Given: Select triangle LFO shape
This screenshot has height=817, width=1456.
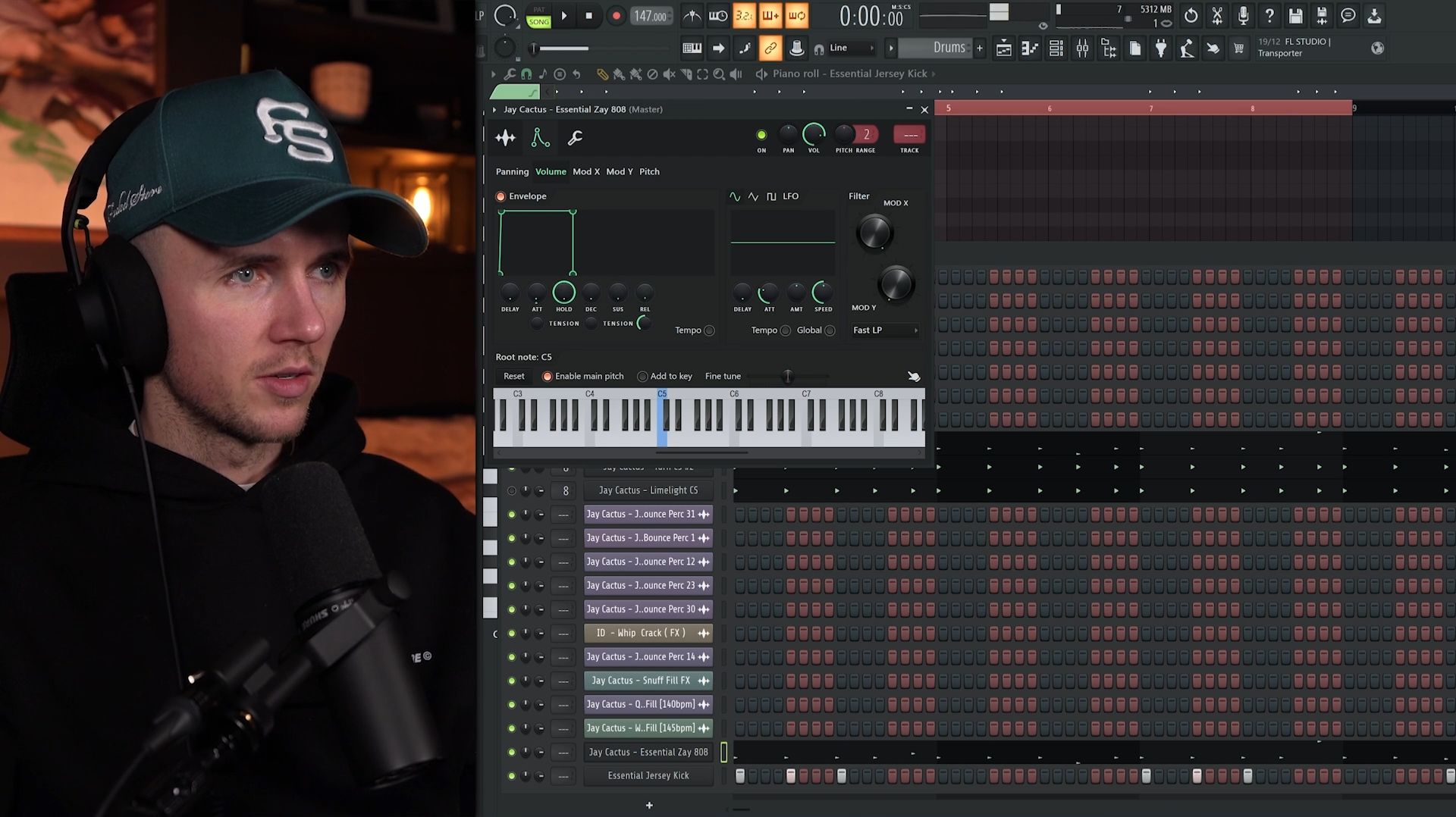Looking at the screenshot, I should pyautogui.click(x=753, y=196).
